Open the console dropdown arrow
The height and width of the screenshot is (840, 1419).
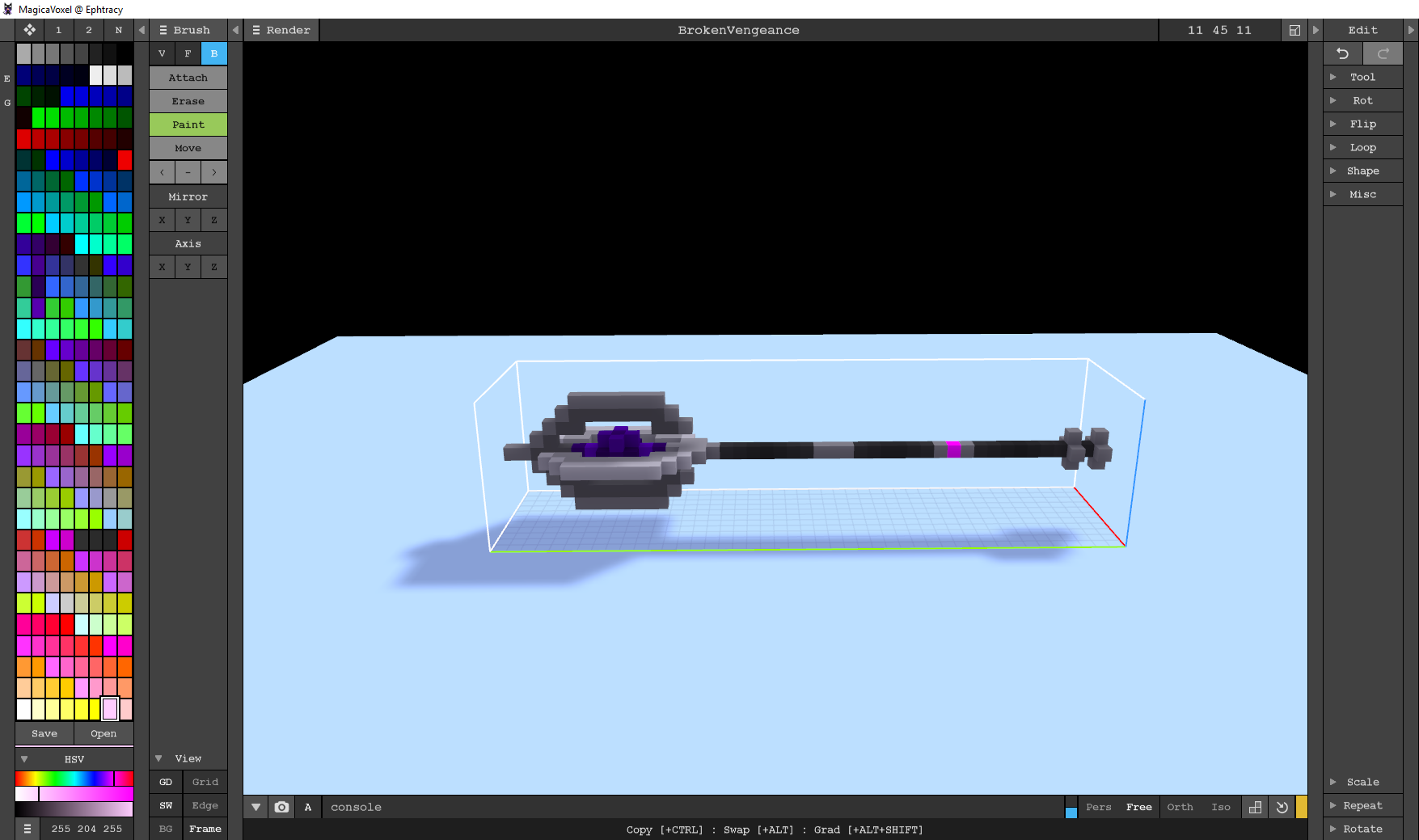coord(256,807)
